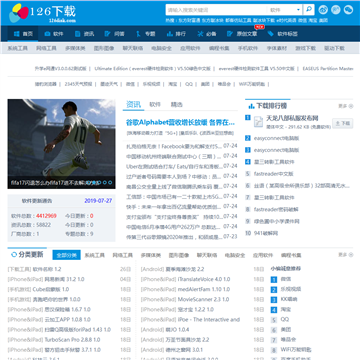Image resolution: width=360 pixels, height=360 pixels.
Task: Select 游戏下载 in the gray category bar
Action: click(305, 48)
